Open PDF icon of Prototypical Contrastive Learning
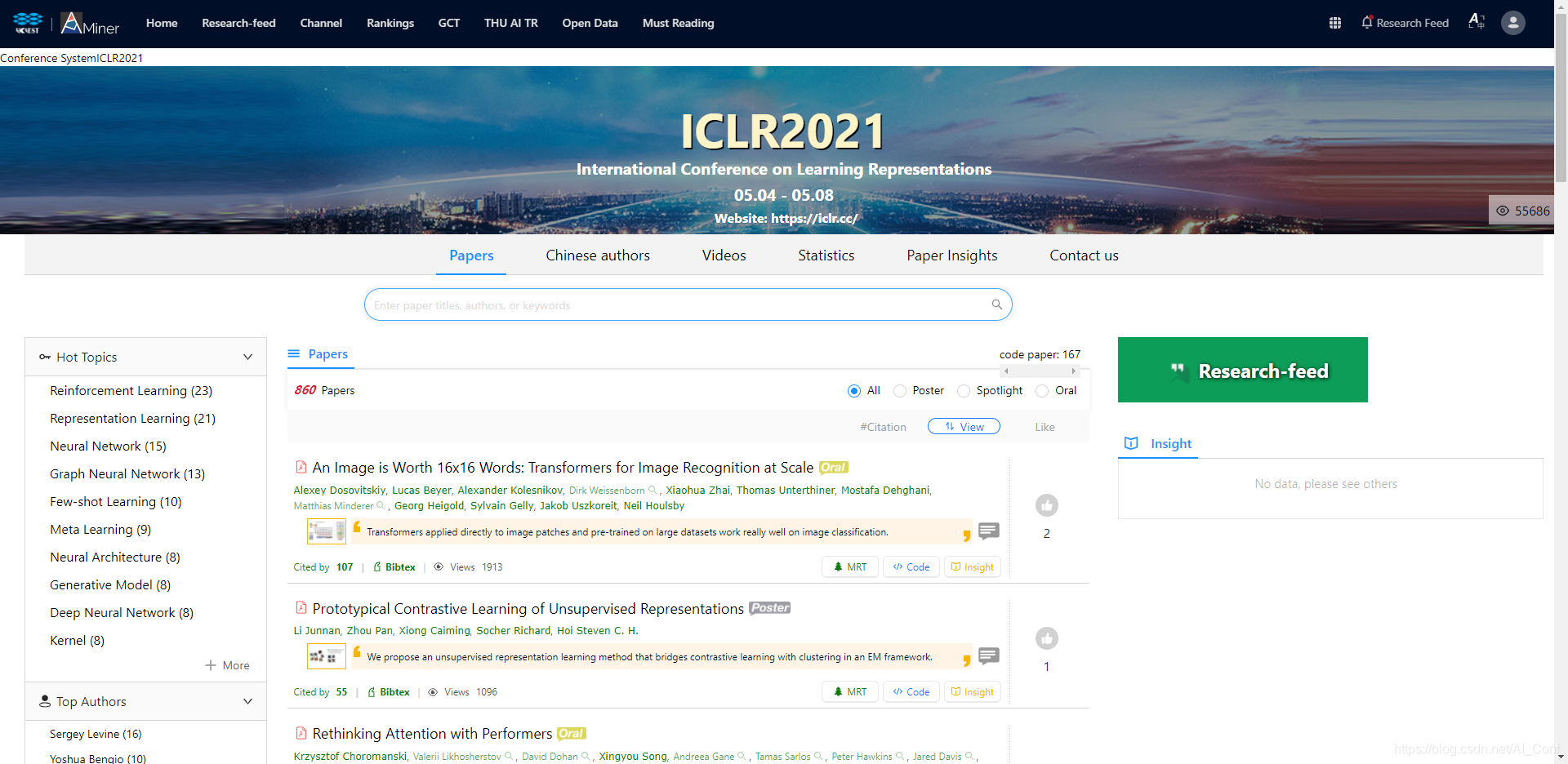This screenshot has height=764, width=1568. point(301,608)
